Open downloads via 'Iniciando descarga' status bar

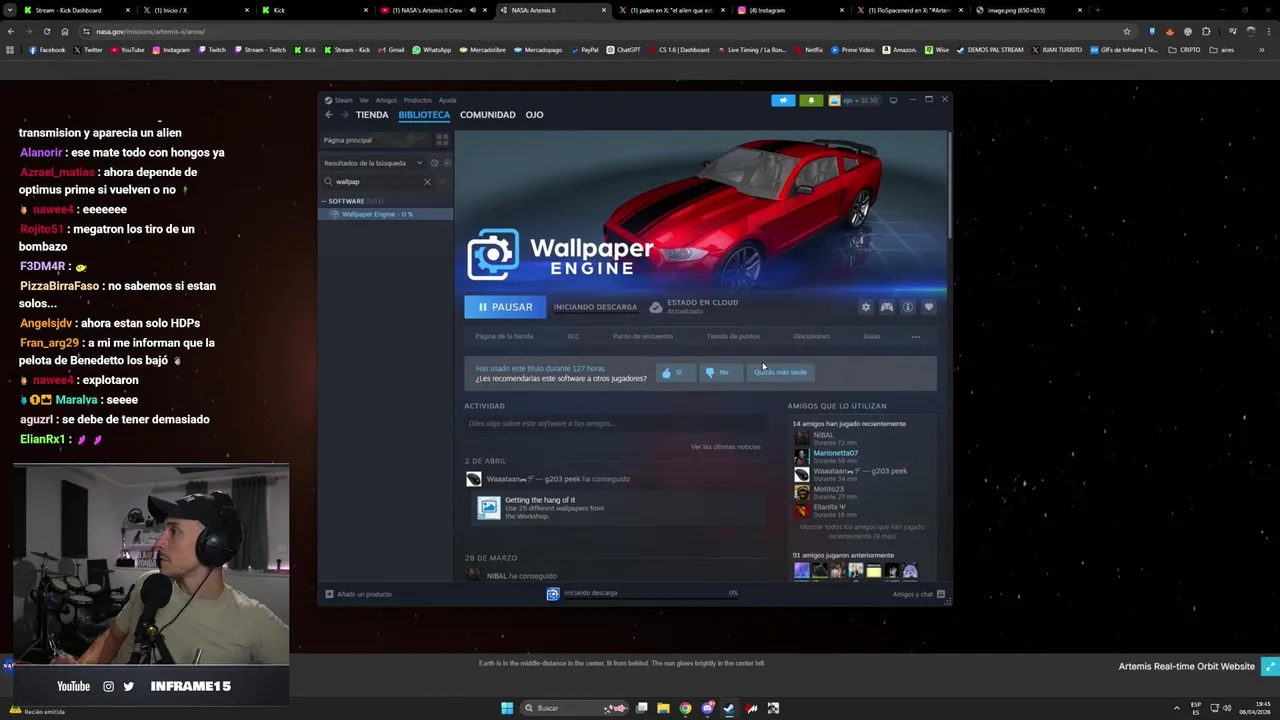point(642,593)
